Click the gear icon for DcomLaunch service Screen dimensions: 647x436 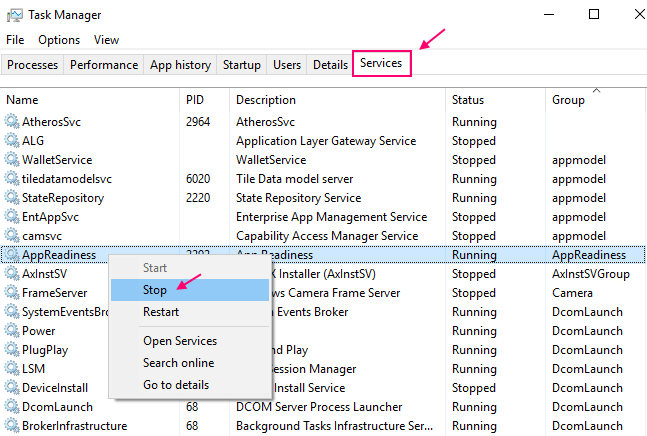(x=12, y=407)
